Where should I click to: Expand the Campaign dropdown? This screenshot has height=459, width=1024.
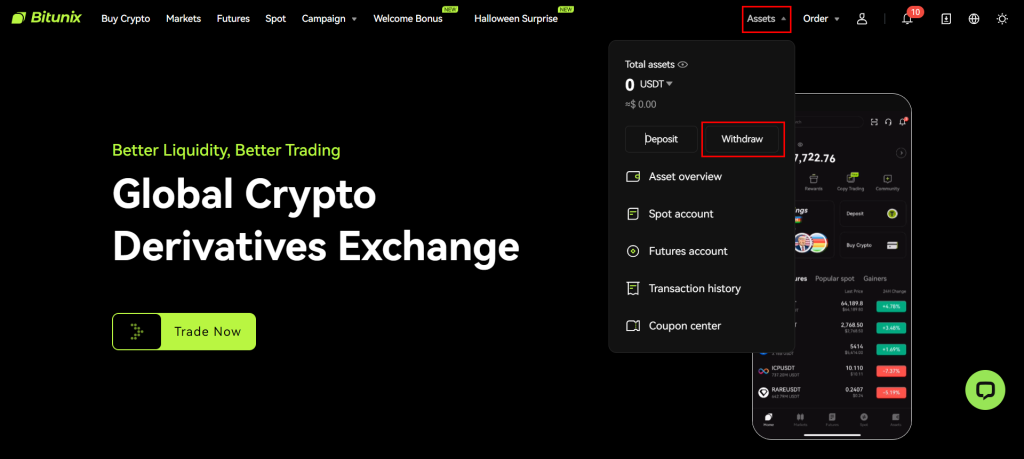[x=329, y=19]
